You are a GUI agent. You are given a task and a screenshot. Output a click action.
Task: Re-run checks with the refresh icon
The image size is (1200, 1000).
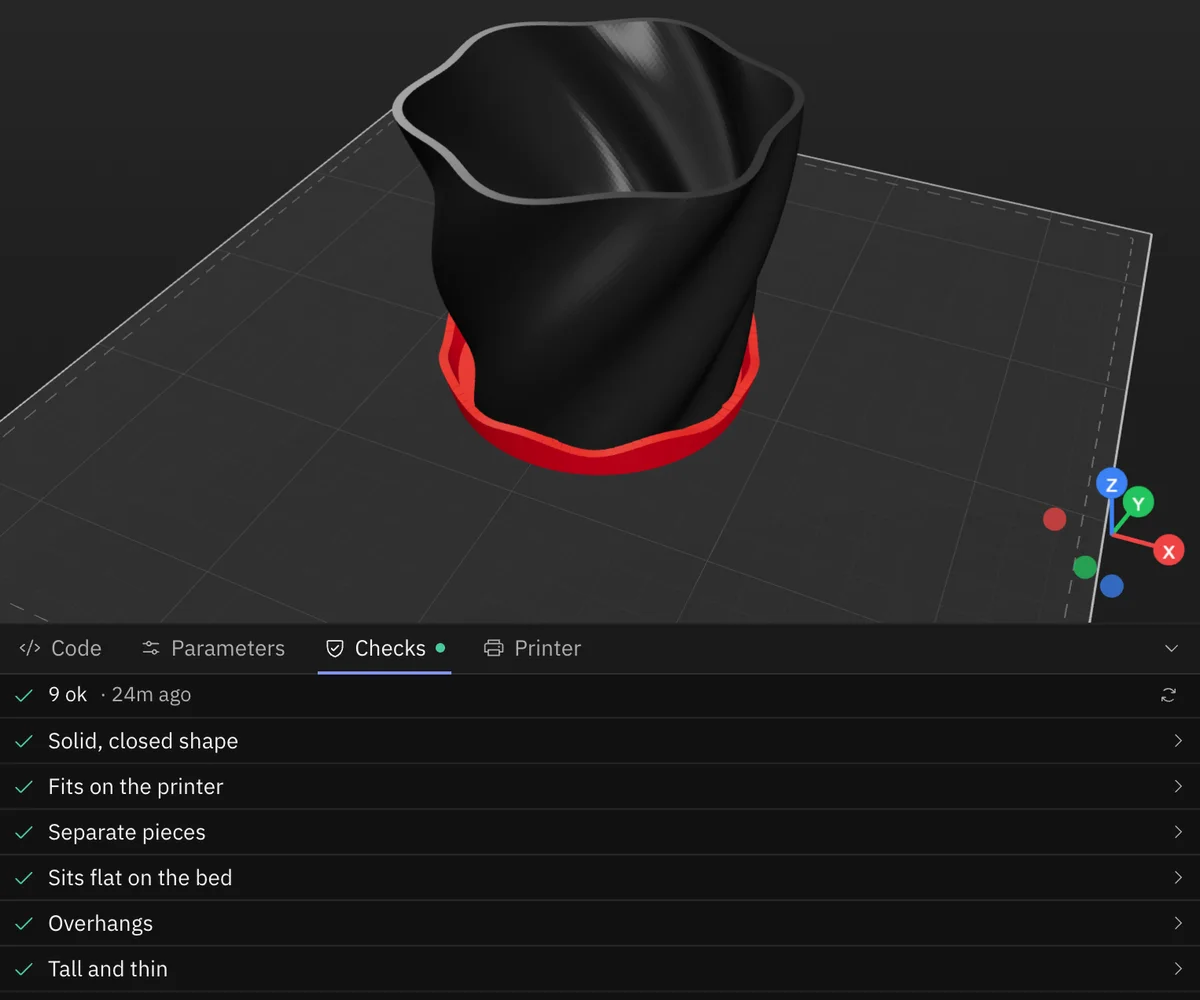point(1168,695)
